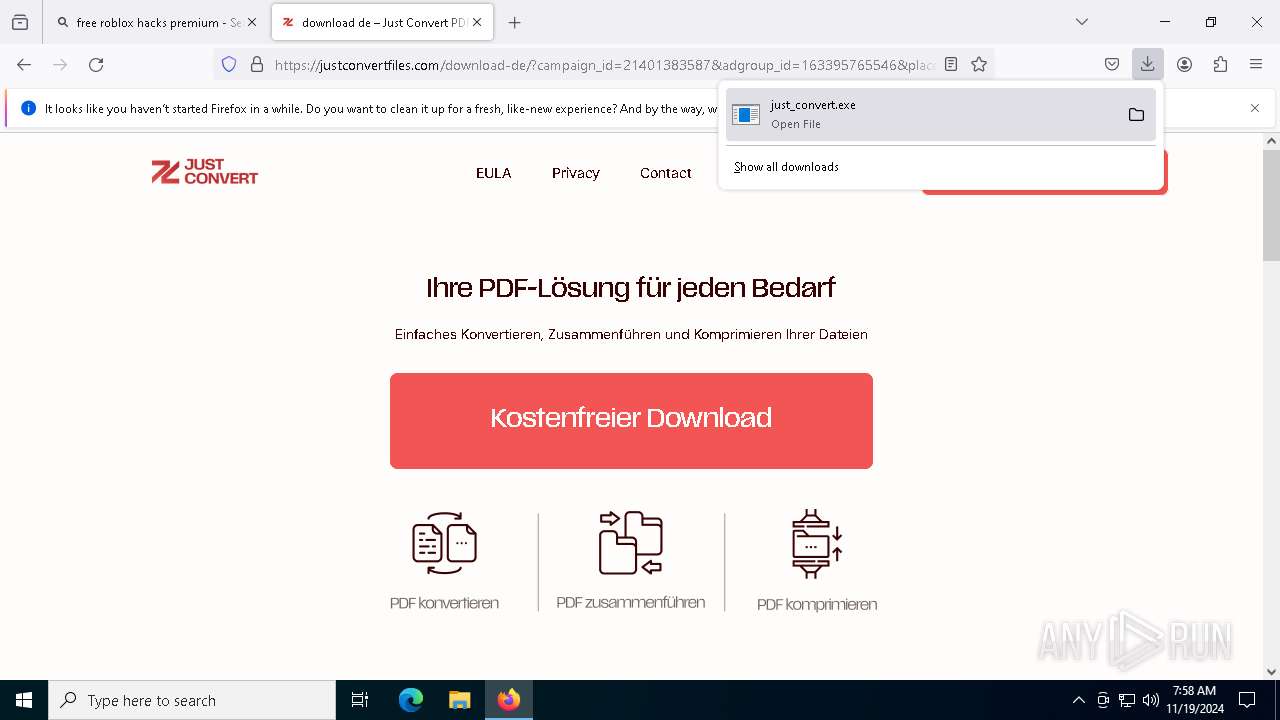Show hidden system tray icons
The height and width of the screenshot is (720, 1280).
click(1078, 700)
